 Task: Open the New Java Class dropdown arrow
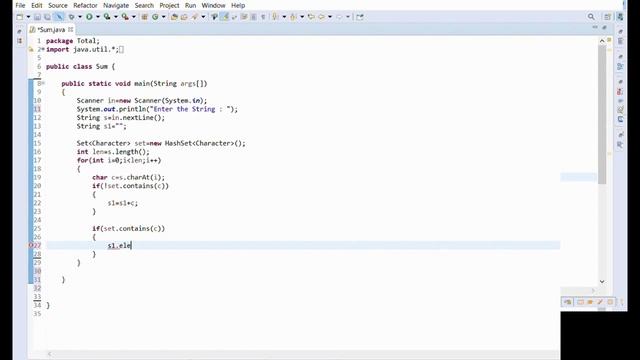pos(164,17)
